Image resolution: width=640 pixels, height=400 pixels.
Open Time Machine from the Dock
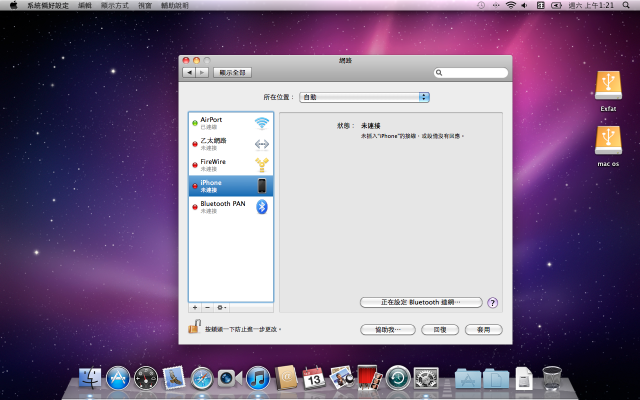pos(398,378)
